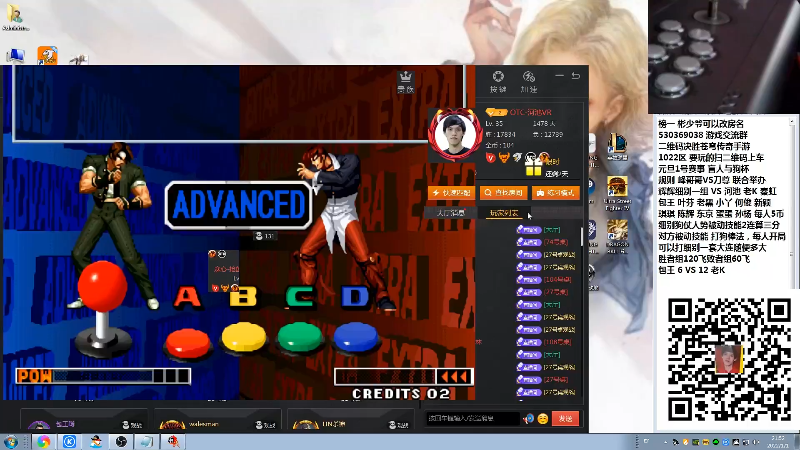Click the blue K taskbar icon
Screen dimensions: 800x450
click(x=69, y=442)
